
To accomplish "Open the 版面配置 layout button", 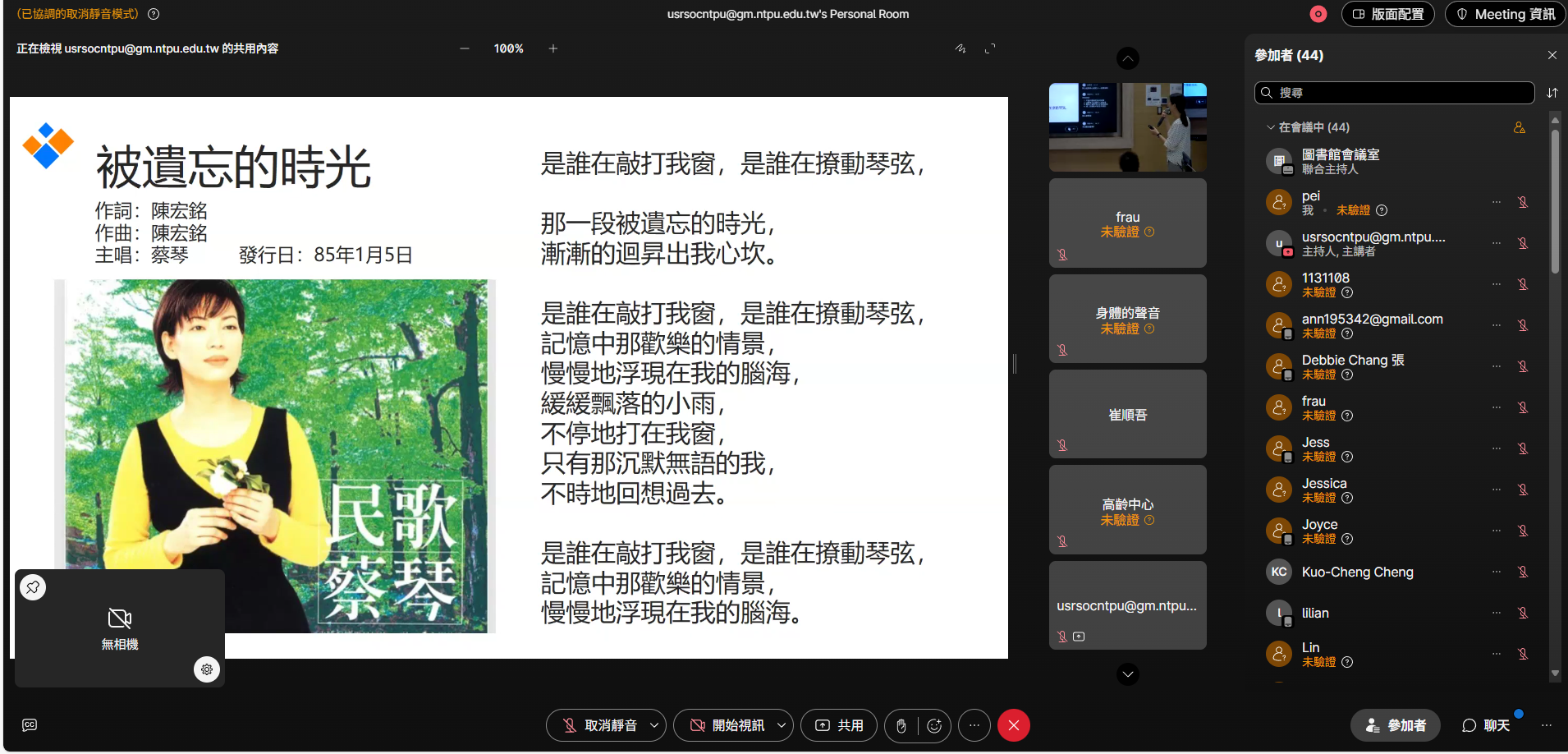I will (x=1388, y=14).
